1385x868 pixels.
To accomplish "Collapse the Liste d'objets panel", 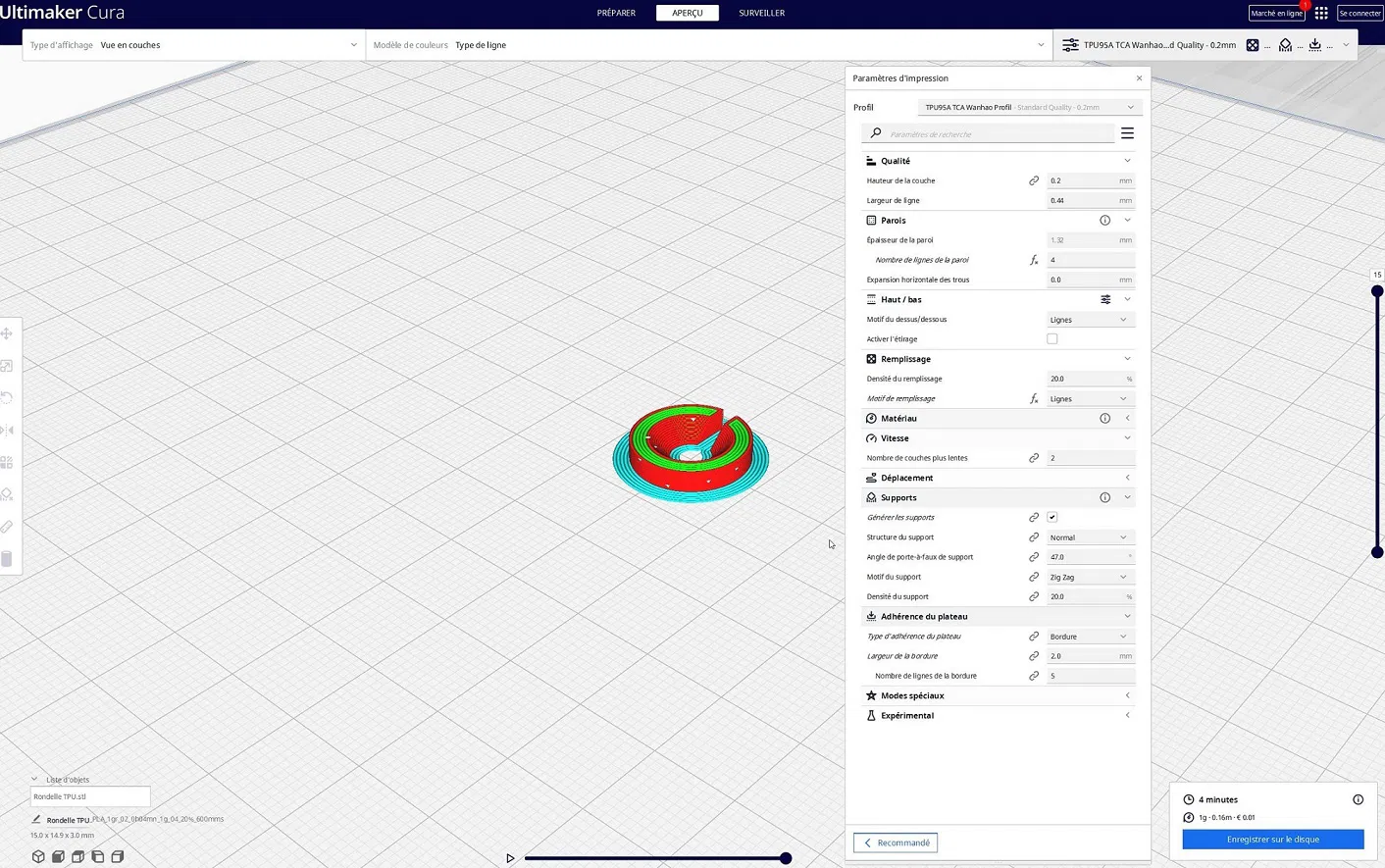I will point(34,779).
